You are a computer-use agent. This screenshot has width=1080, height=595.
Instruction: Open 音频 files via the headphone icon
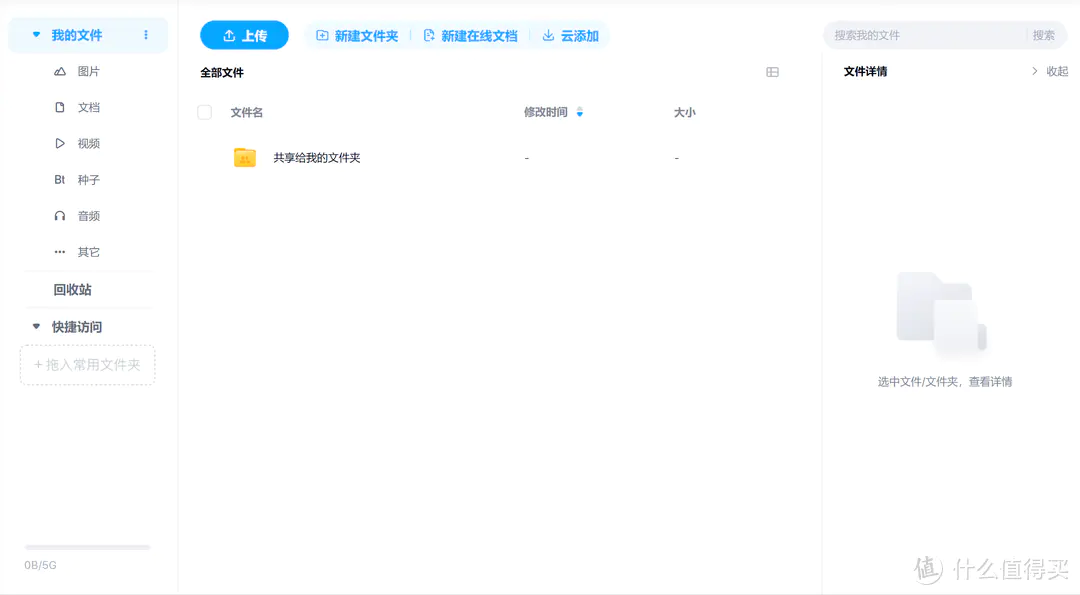62,215
